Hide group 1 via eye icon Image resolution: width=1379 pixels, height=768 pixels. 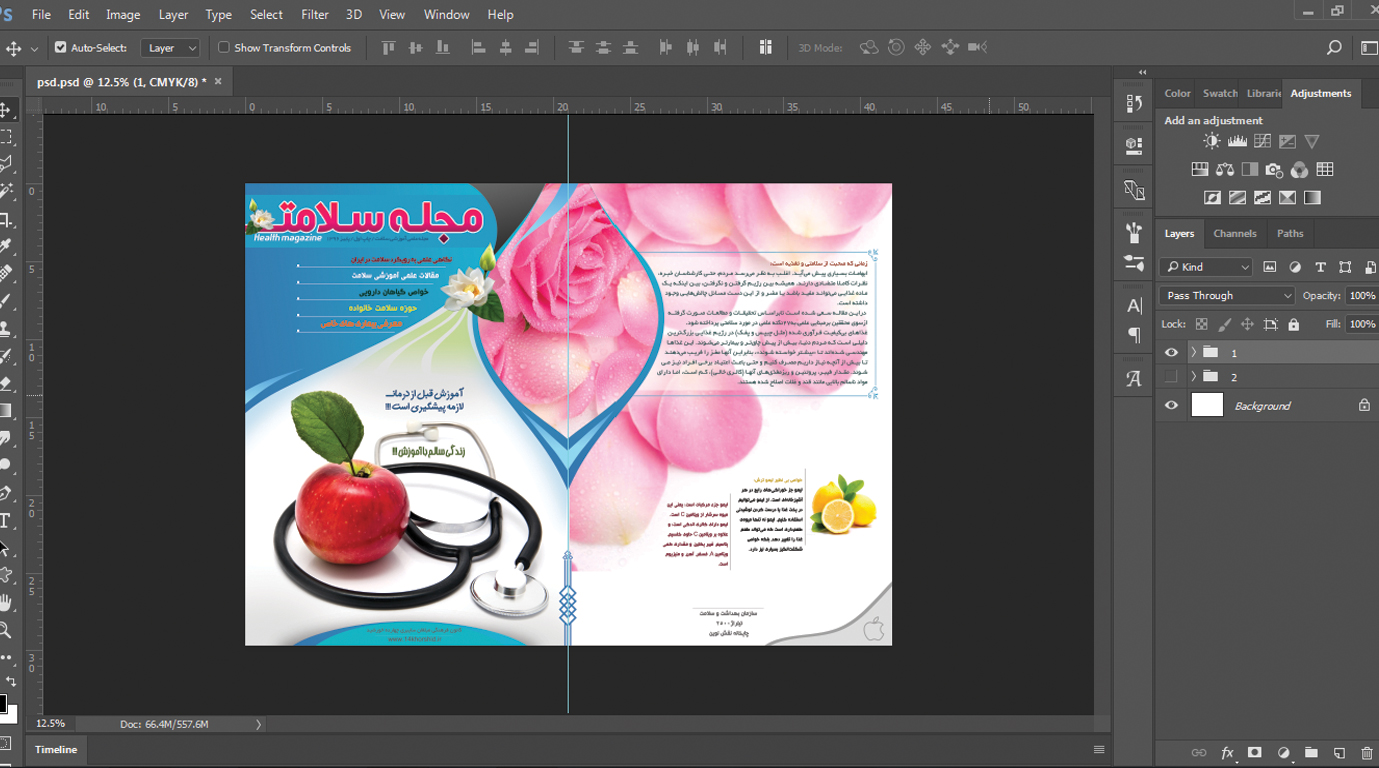pyautogui.click(x=1171, y=353)
